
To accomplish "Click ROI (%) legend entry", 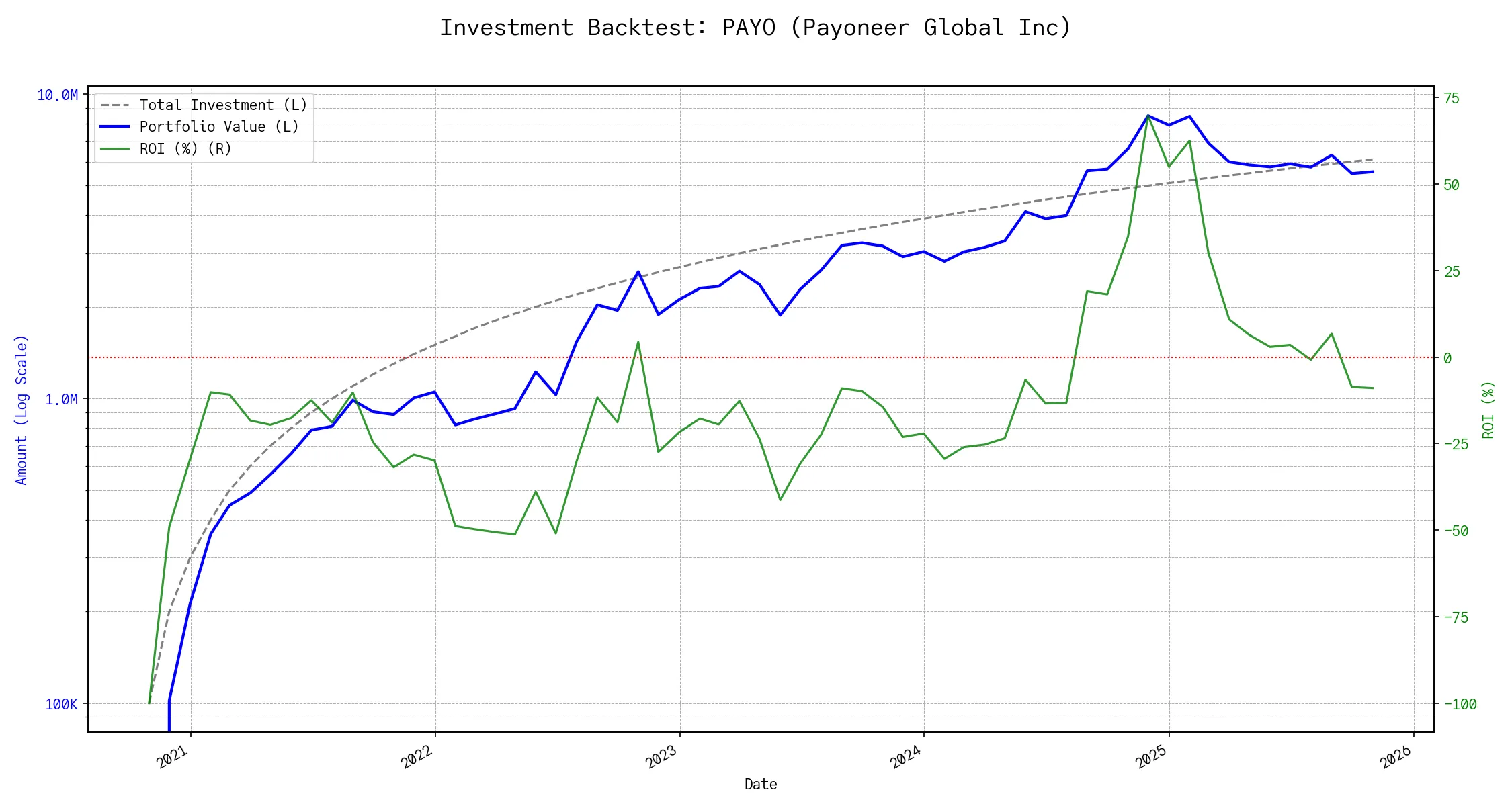I will (185, 149).
